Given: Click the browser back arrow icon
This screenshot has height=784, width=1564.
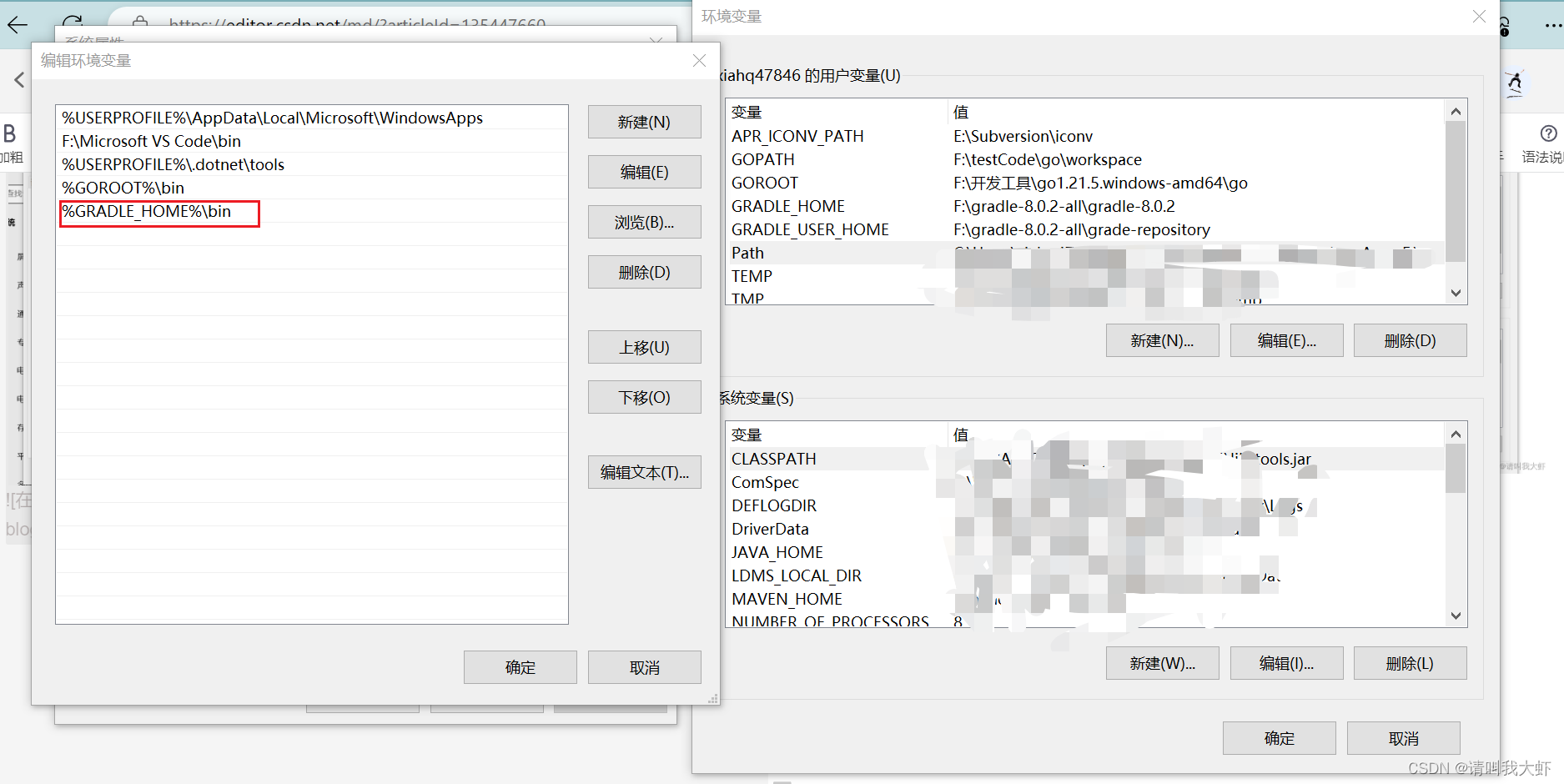Looking at the screenshot, I should pyautogui.click(x=18, y=24).
